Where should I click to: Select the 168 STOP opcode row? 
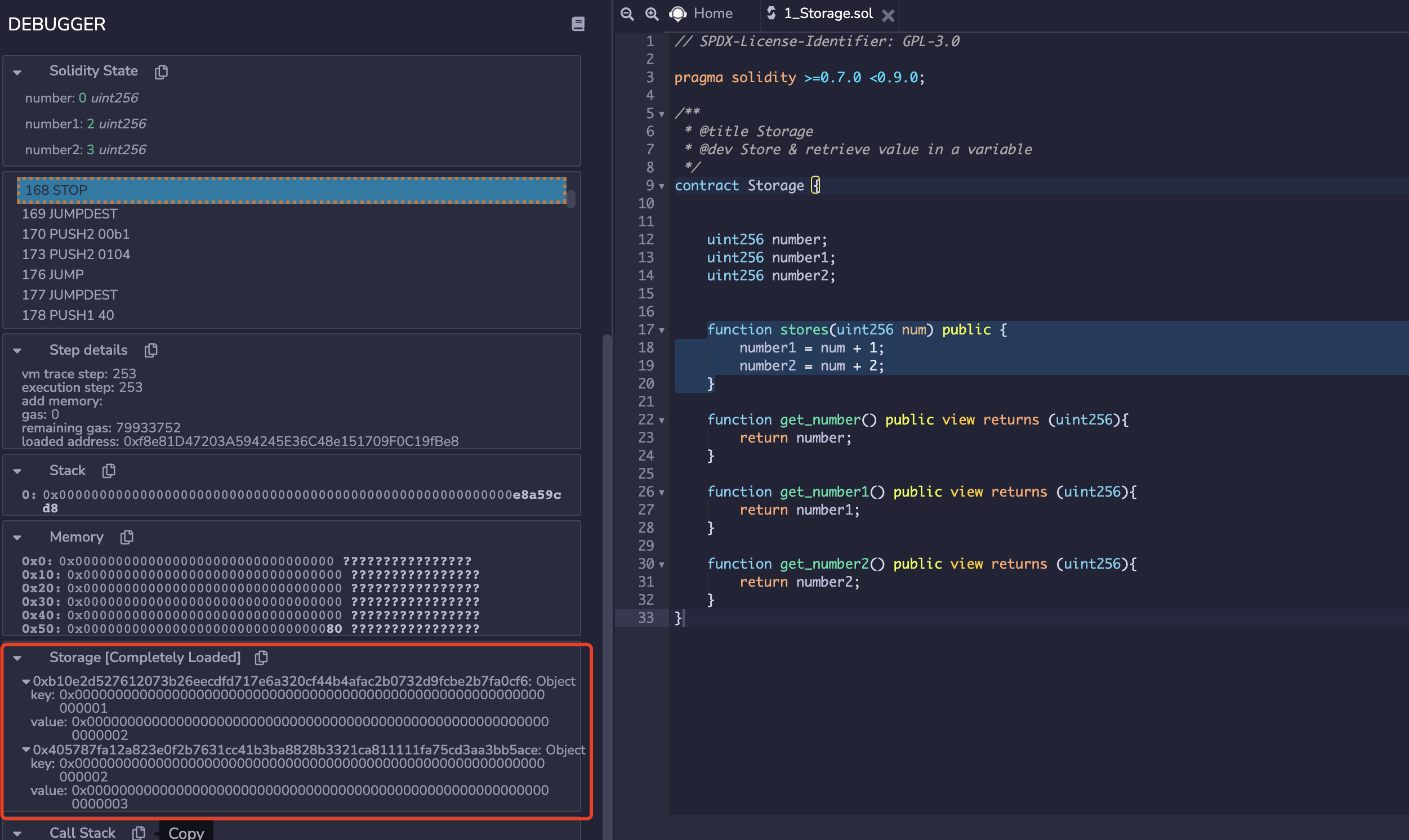pos(292,190)
